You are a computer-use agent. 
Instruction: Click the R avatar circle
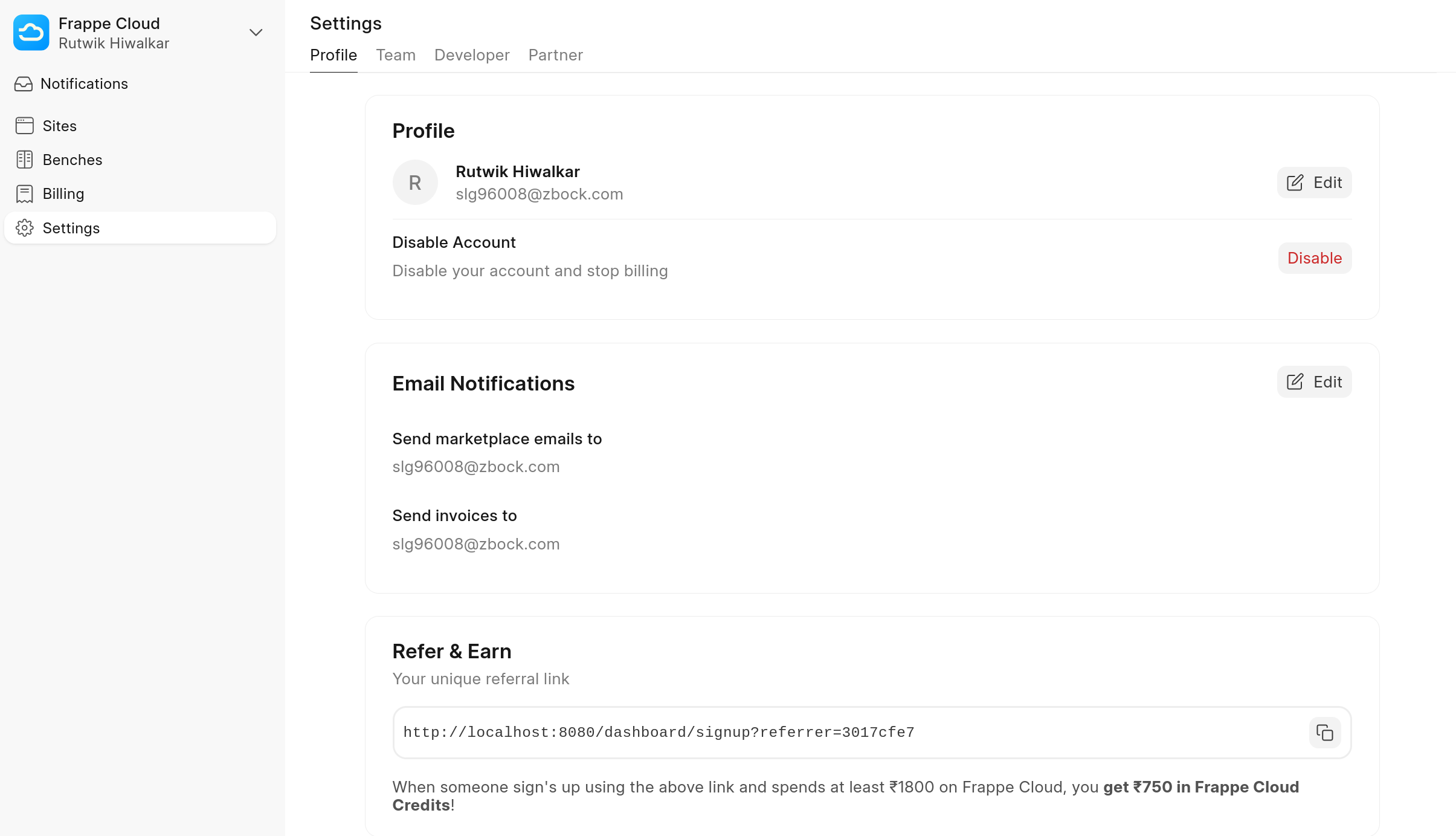click(x=415, y=182)
